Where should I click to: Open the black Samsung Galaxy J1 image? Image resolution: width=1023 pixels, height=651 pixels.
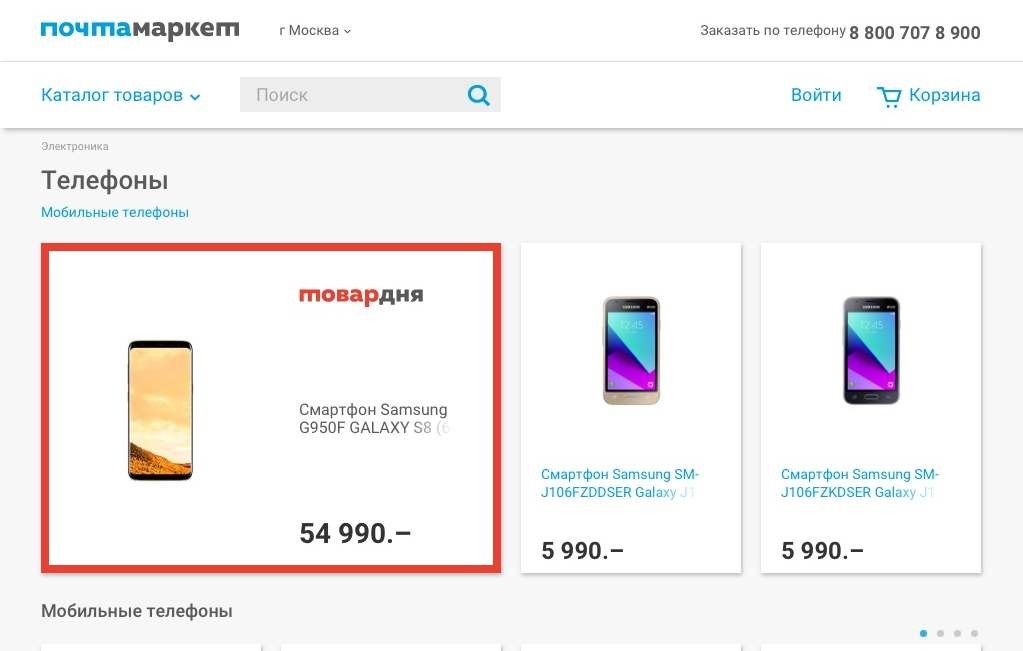(x=871, y=350)
